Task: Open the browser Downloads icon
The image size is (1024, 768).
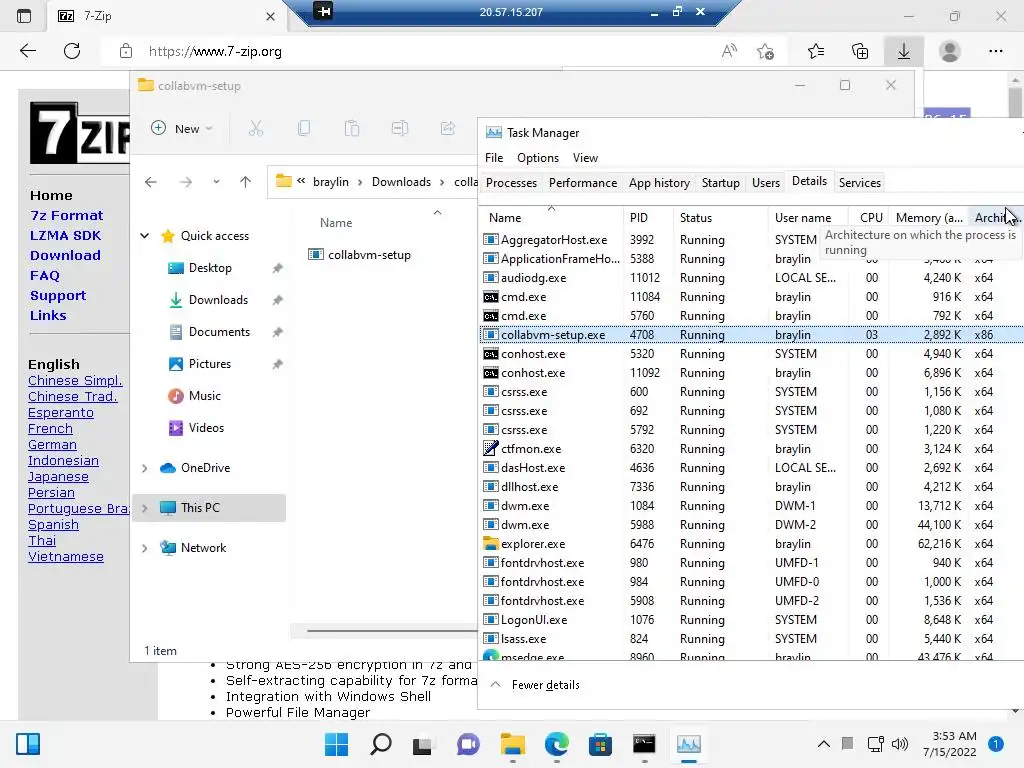Action: [x=904, y=51]
